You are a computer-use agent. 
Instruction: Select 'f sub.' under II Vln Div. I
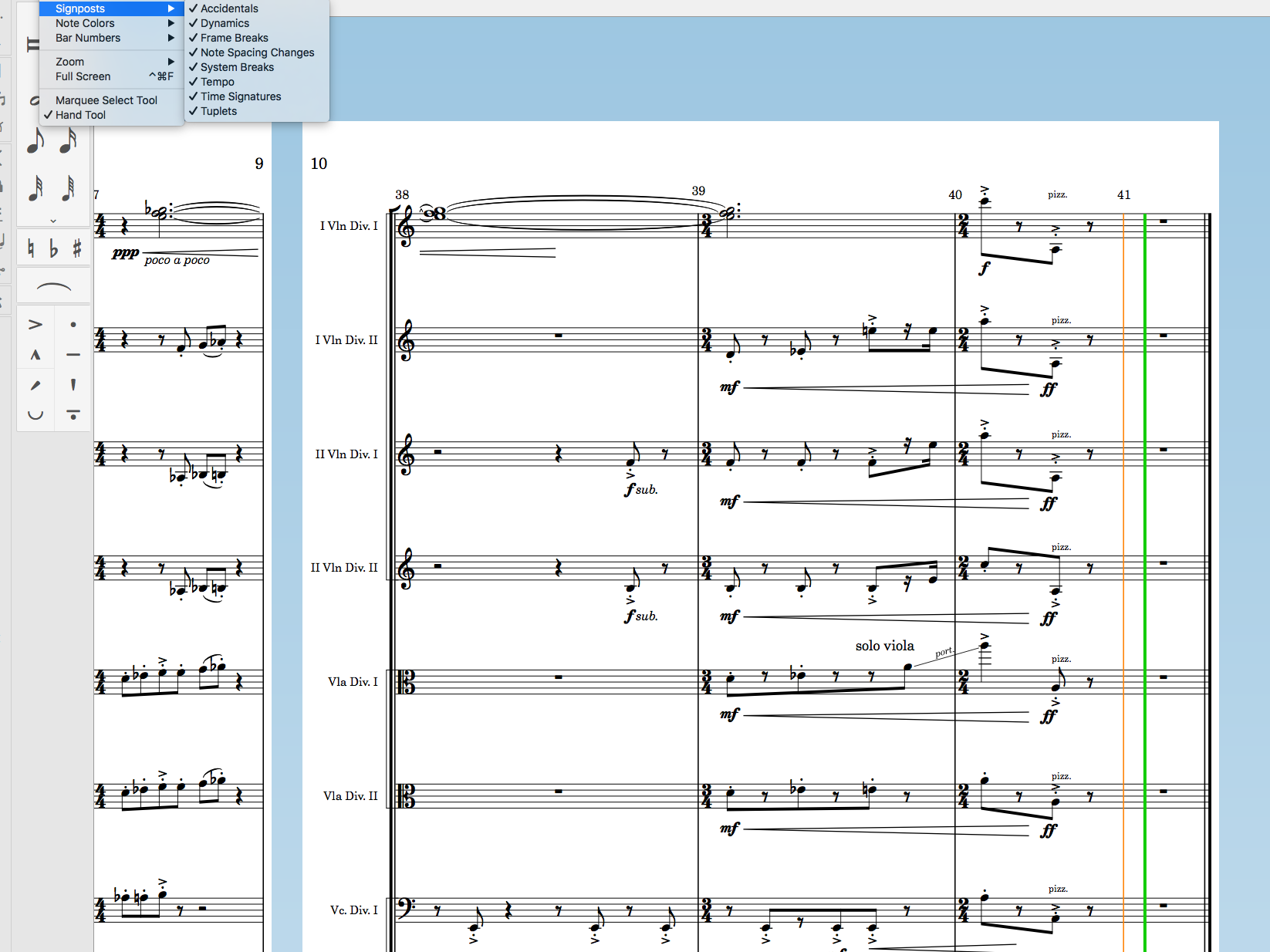click(641, 489)
